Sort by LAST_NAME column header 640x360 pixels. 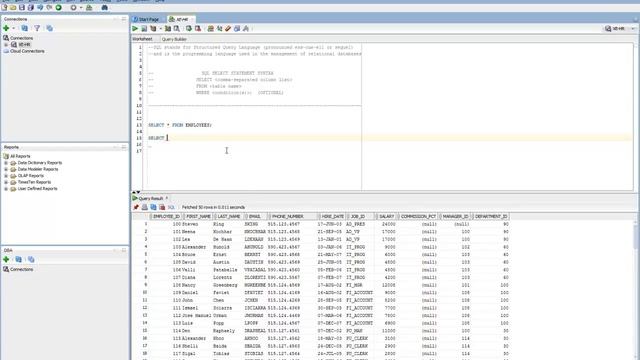point(229,216)
